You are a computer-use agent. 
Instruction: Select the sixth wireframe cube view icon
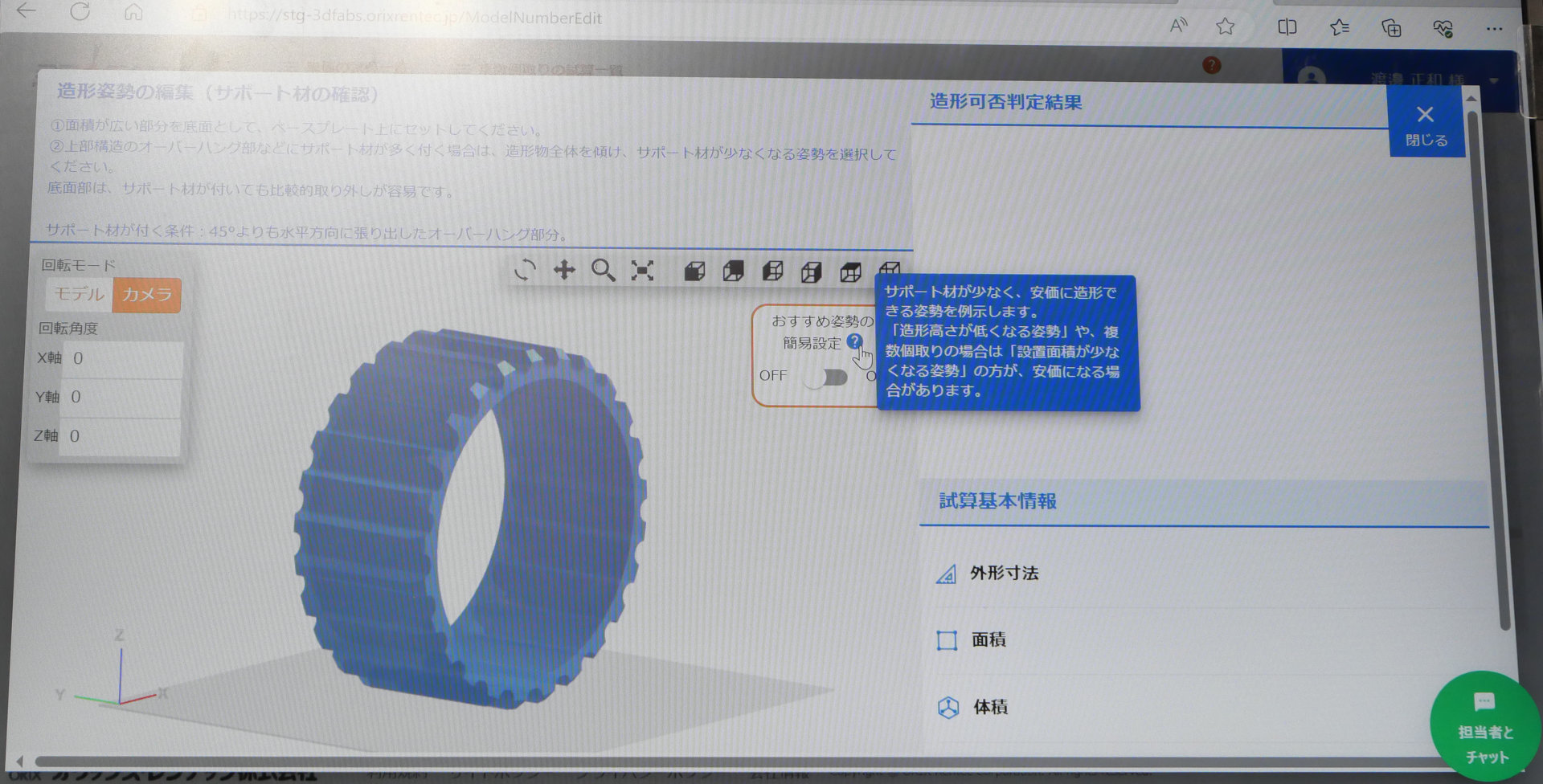coord(889,270)
